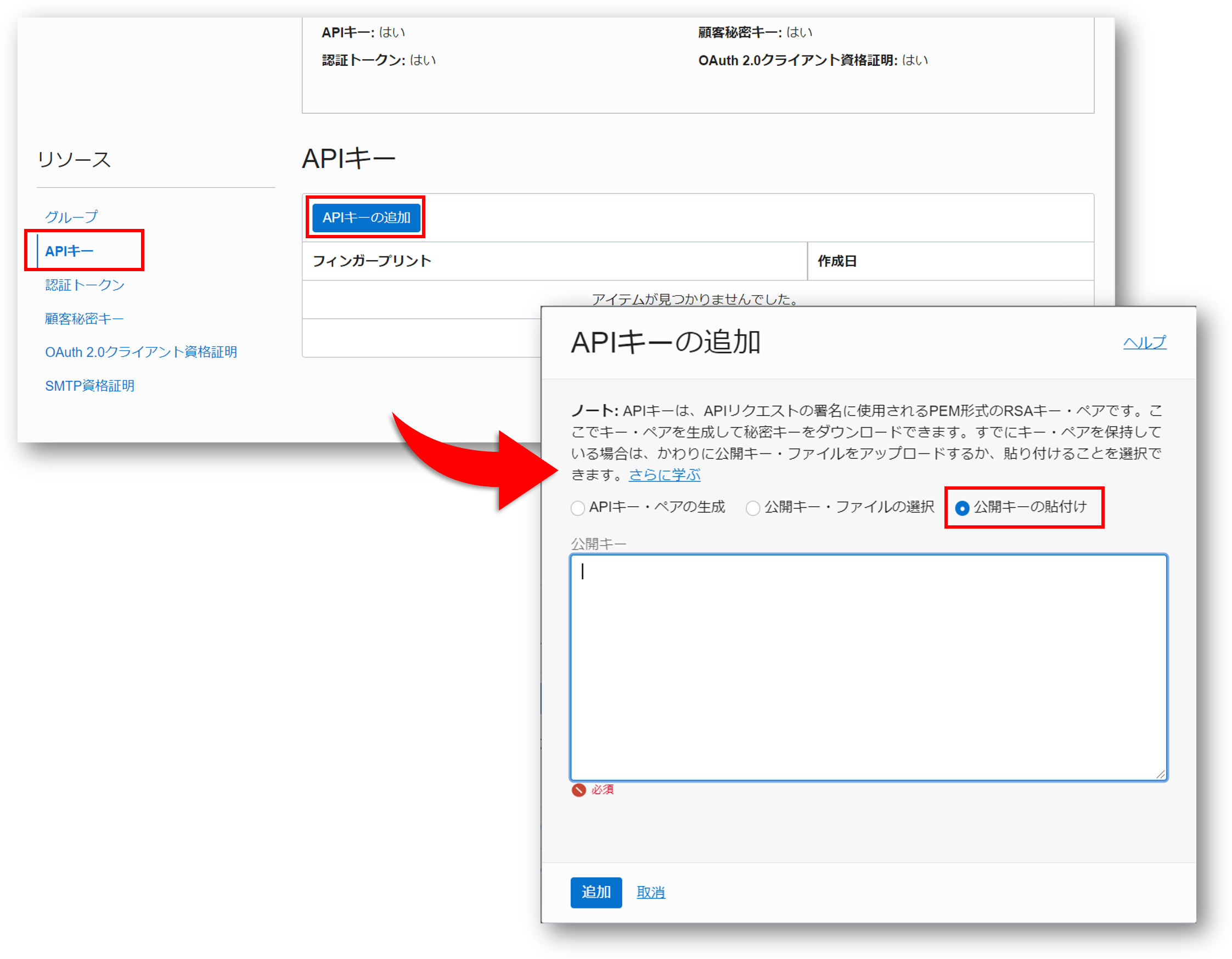Cancel the dialog with 取消

pos(650,892)
